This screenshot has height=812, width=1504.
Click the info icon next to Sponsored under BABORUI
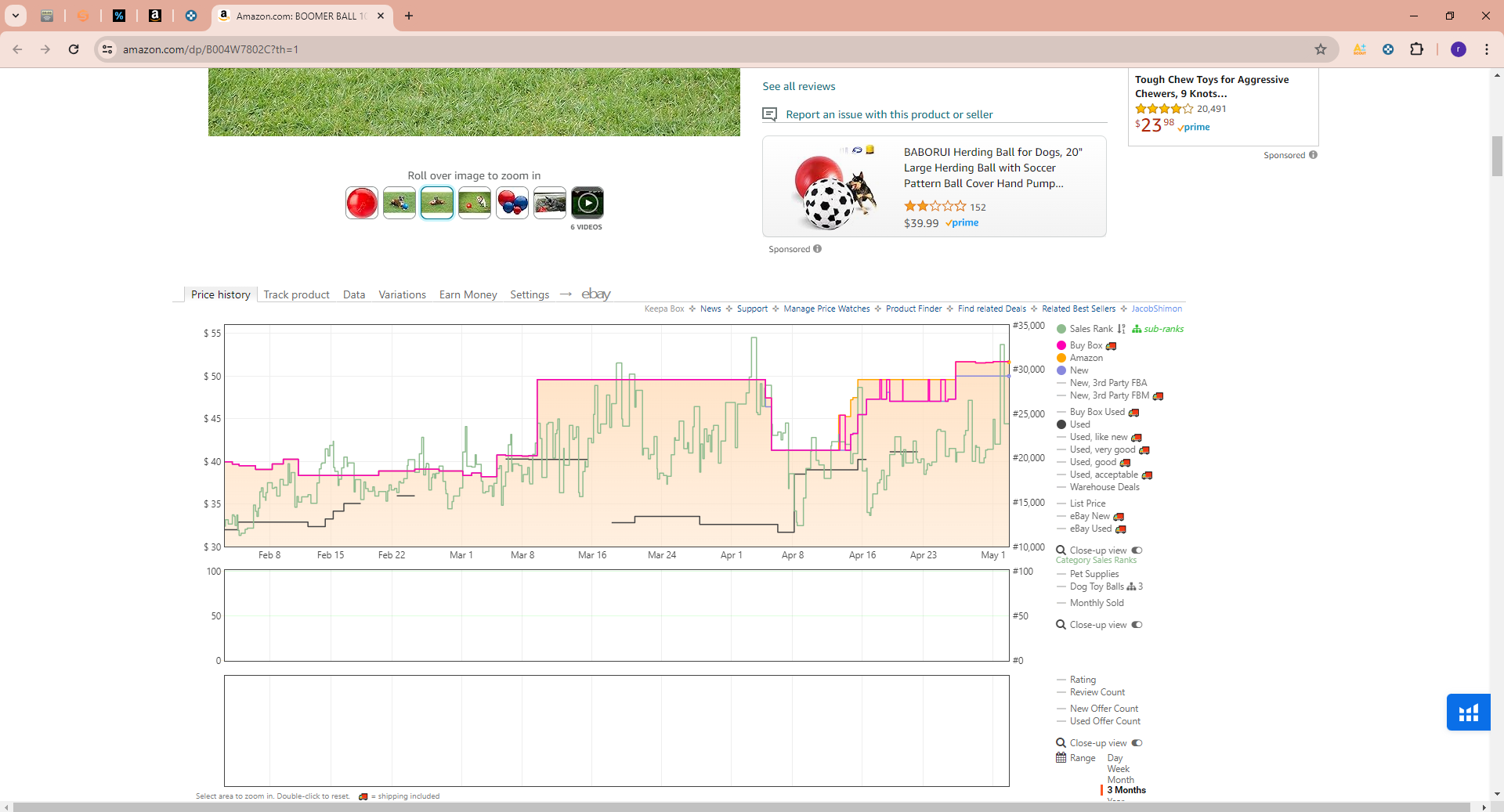point(818,249)
